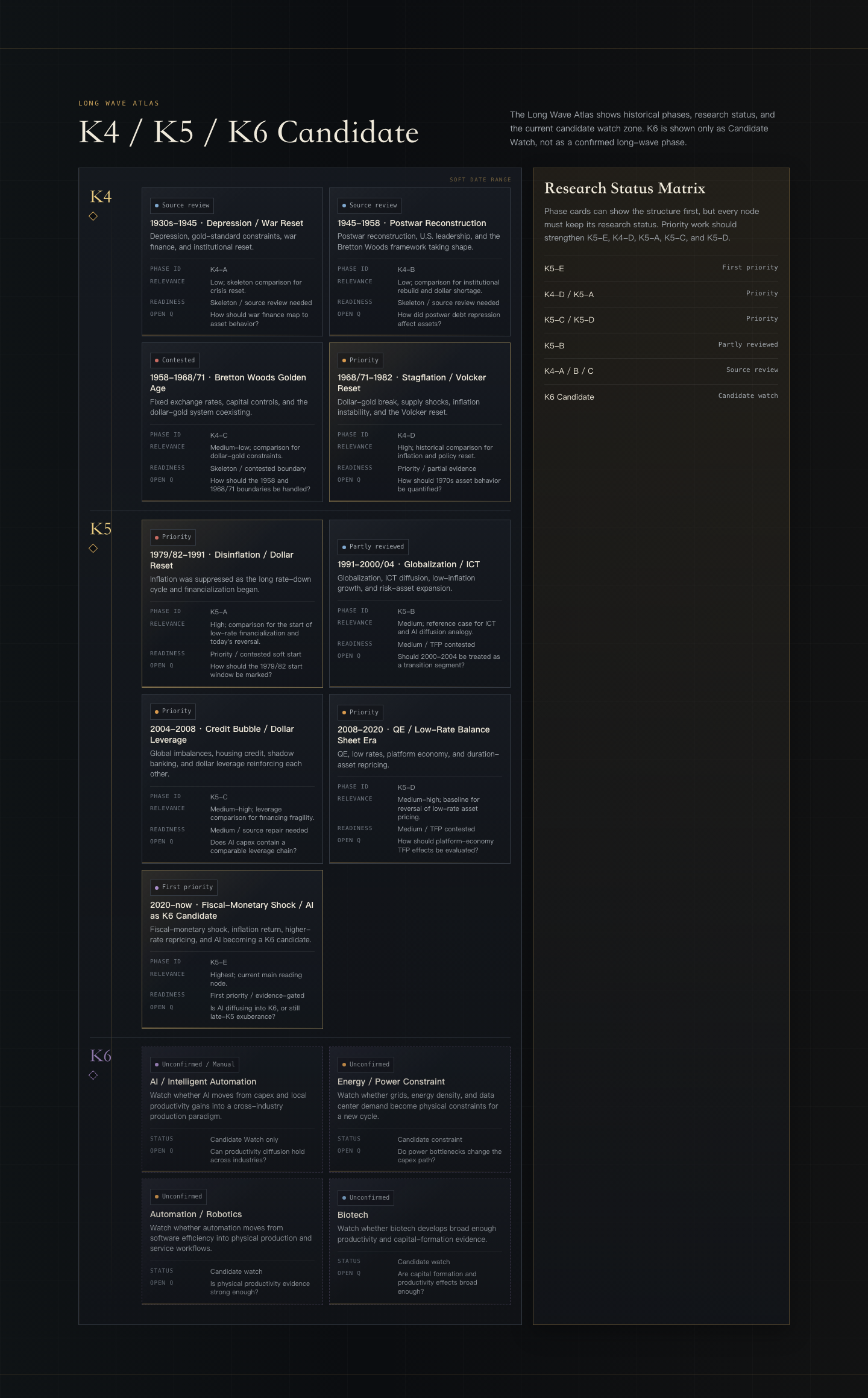Click the First priority badge on 2020–now card

click(x=184, y=887)
